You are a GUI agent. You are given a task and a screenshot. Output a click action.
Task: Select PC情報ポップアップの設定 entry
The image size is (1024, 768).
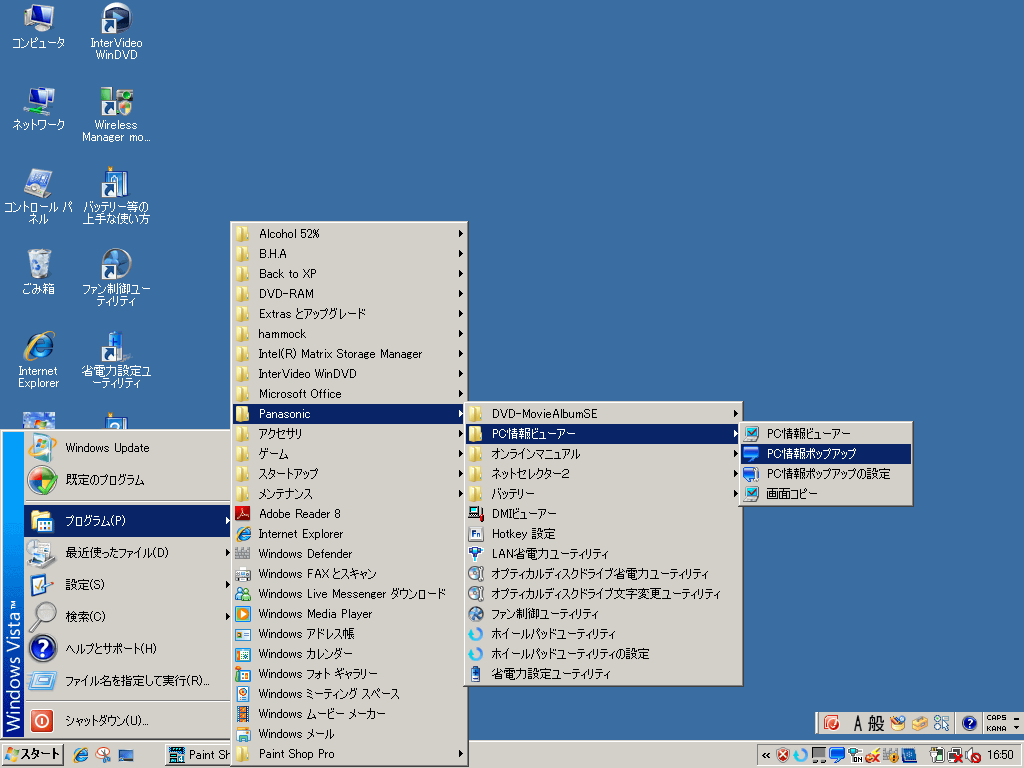(x=825, y=473)
